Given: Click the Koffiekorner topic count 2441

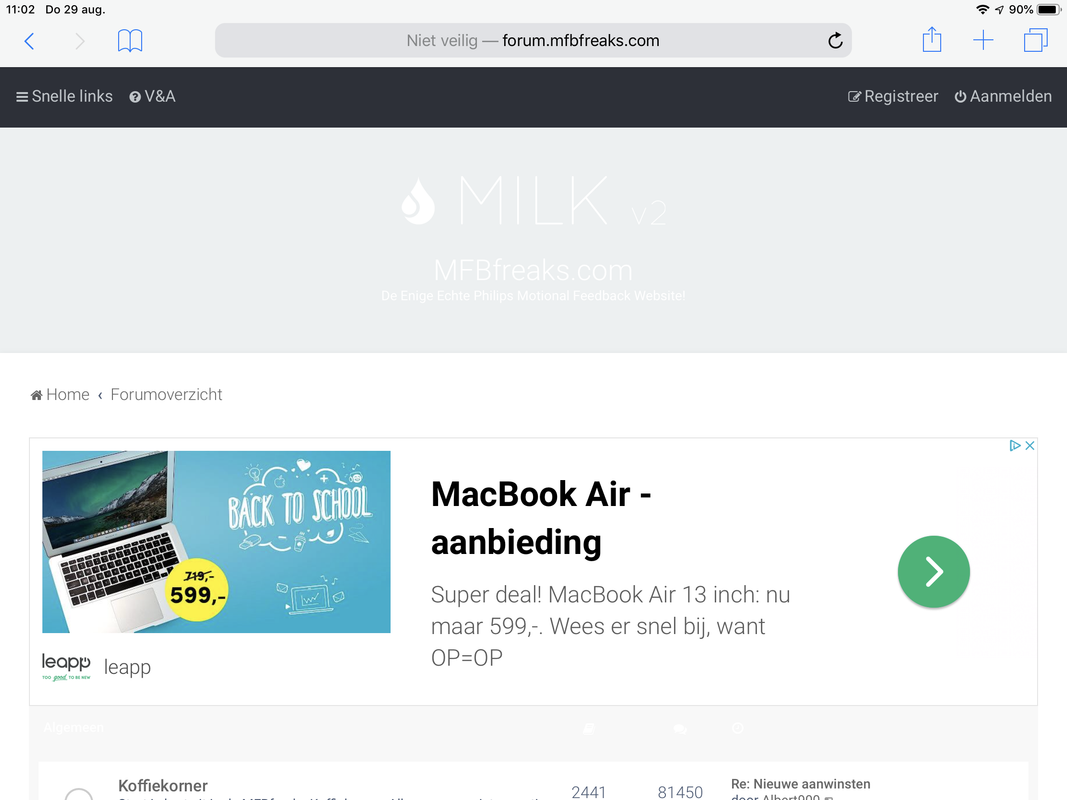Looking at the screenshot, I should click(x=589, y=792).
